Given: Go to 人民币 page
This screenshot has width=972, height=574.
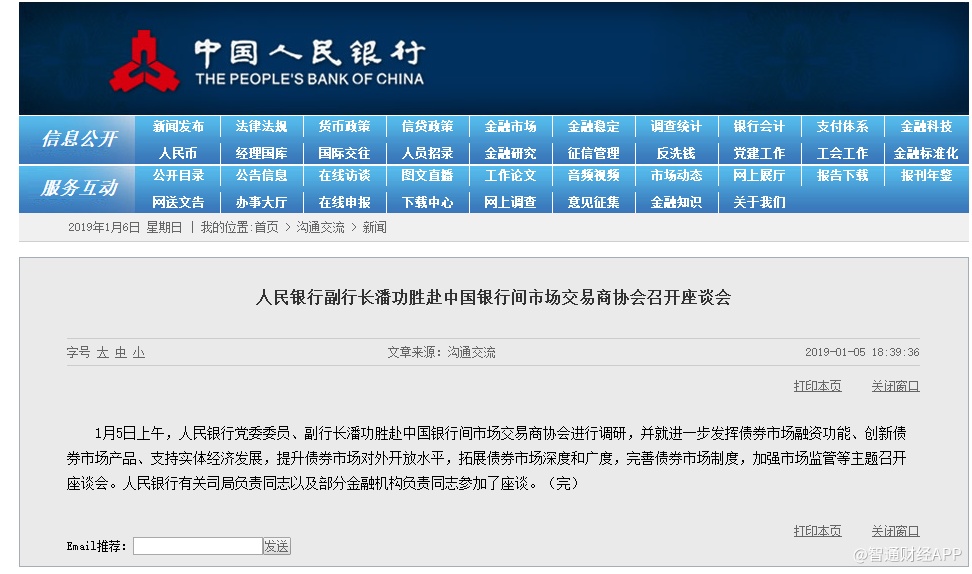Looking at the screenshot, I should pos(178,153).
